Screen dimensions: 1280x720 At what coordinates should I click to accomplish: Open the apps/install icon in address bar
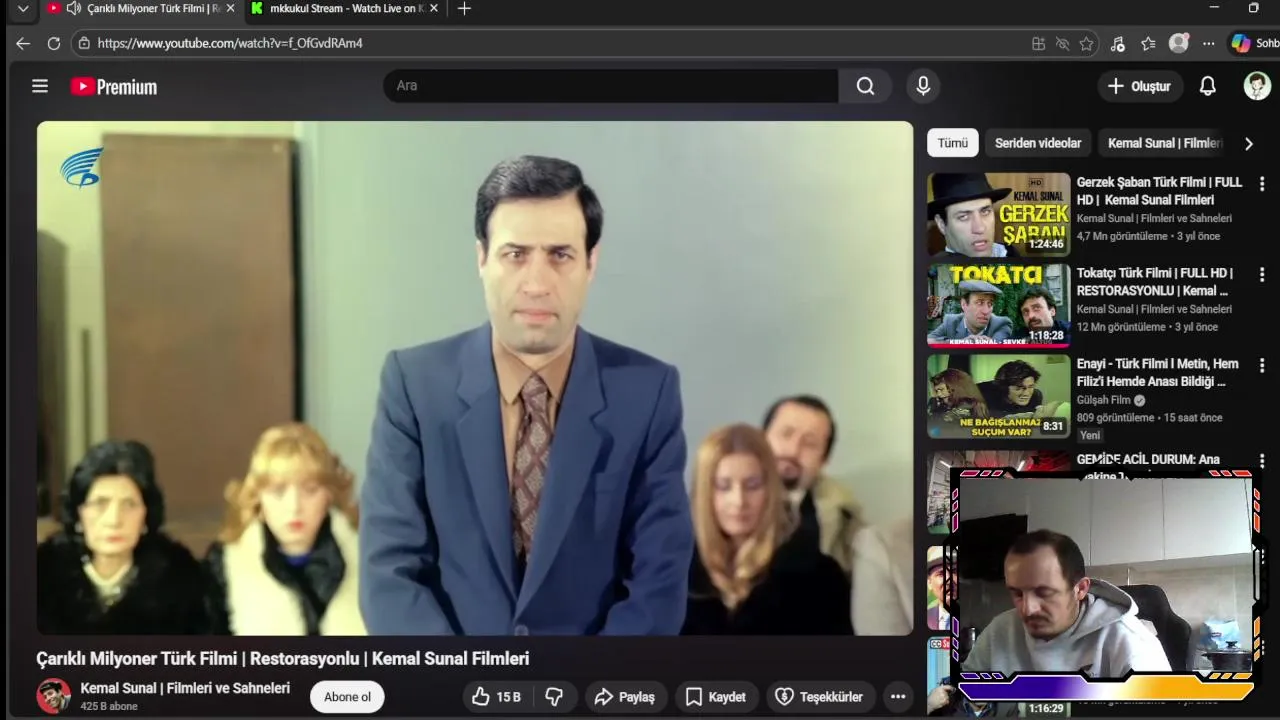click(x=1038, y=43)
